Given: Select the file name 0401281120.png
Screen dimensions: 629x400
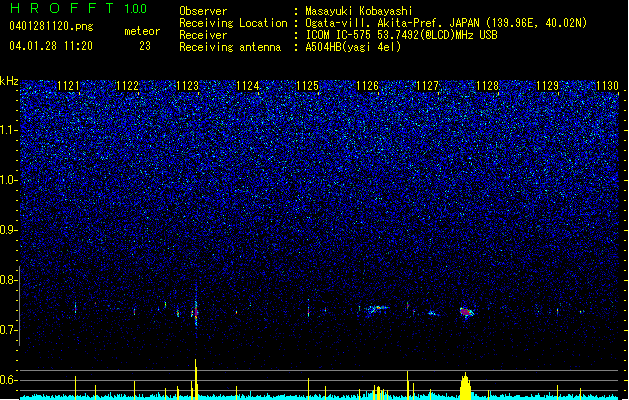Looking at the screenshot, I should [x=51, y=26].
